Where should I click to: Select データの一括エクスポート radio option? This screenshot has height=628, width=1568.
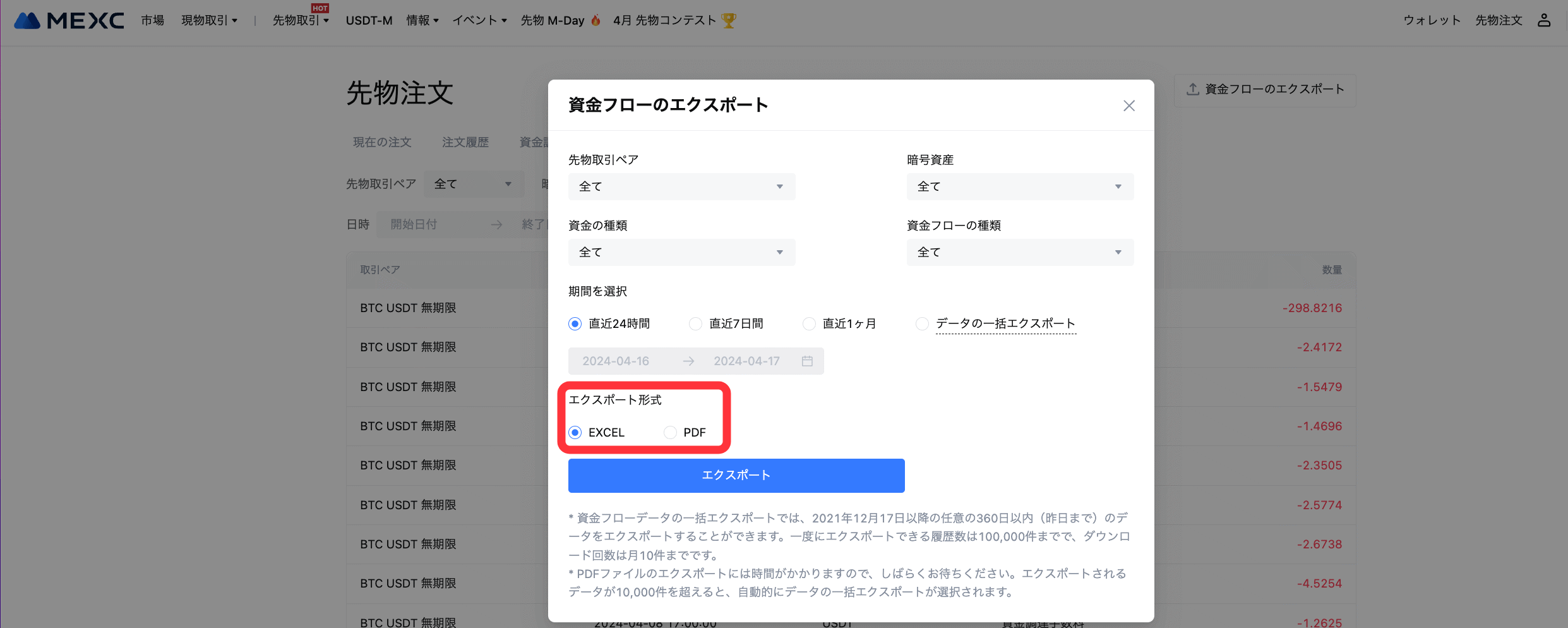922,323
